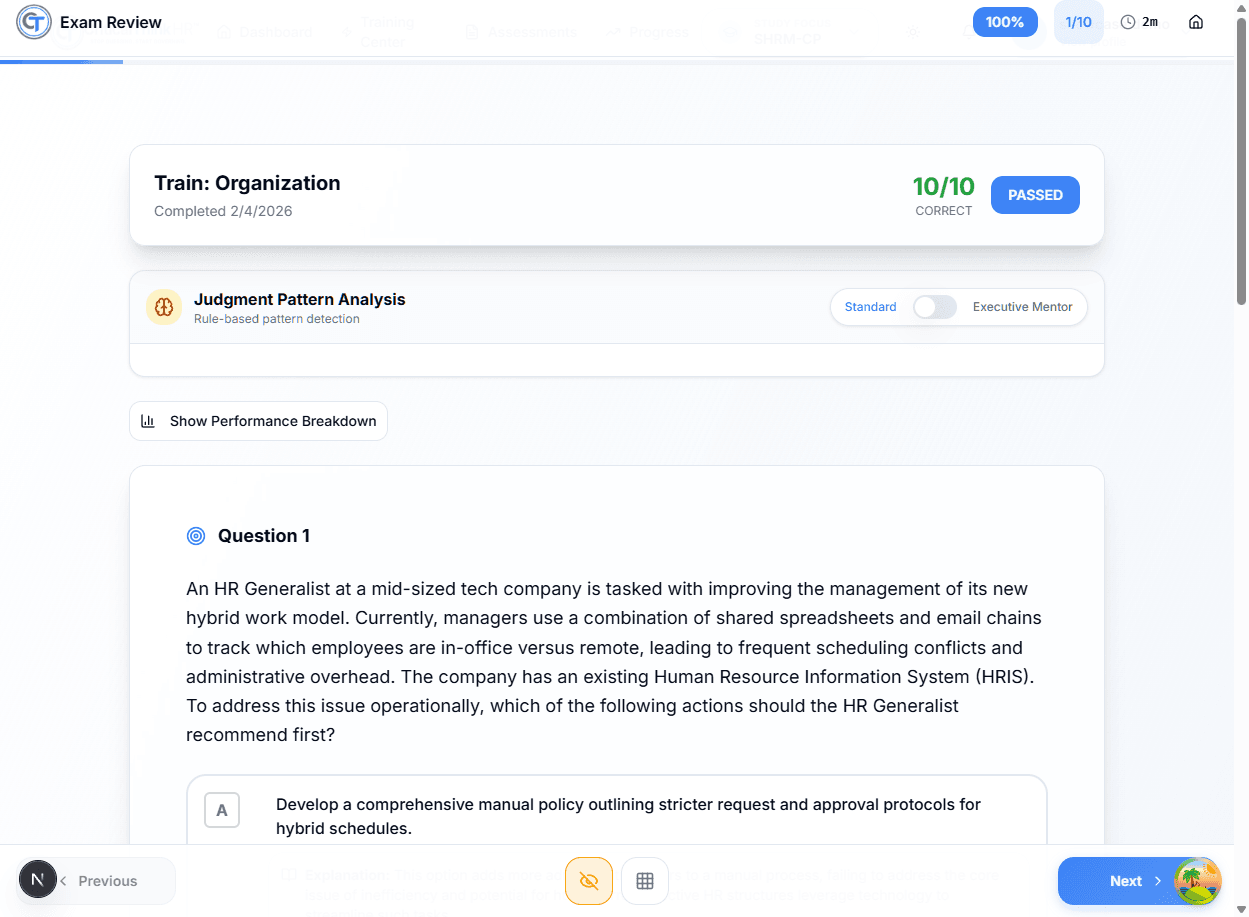Click the page vertical scrollbar
This screenshot has height=917, width=1249.
tap(1242, 160)
